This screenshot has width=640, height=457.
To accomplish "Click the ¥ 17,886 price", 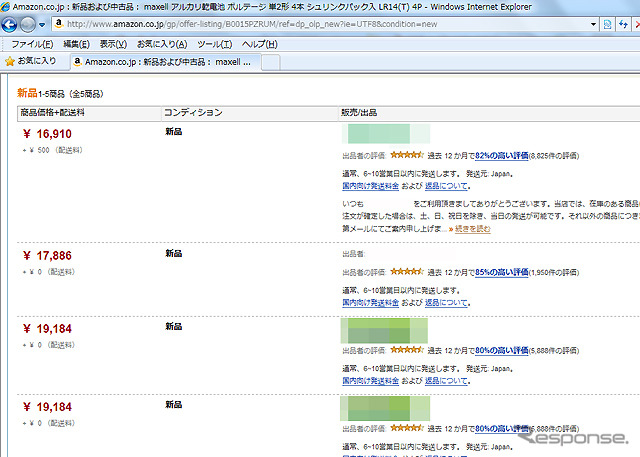I will tap(47, 256).
